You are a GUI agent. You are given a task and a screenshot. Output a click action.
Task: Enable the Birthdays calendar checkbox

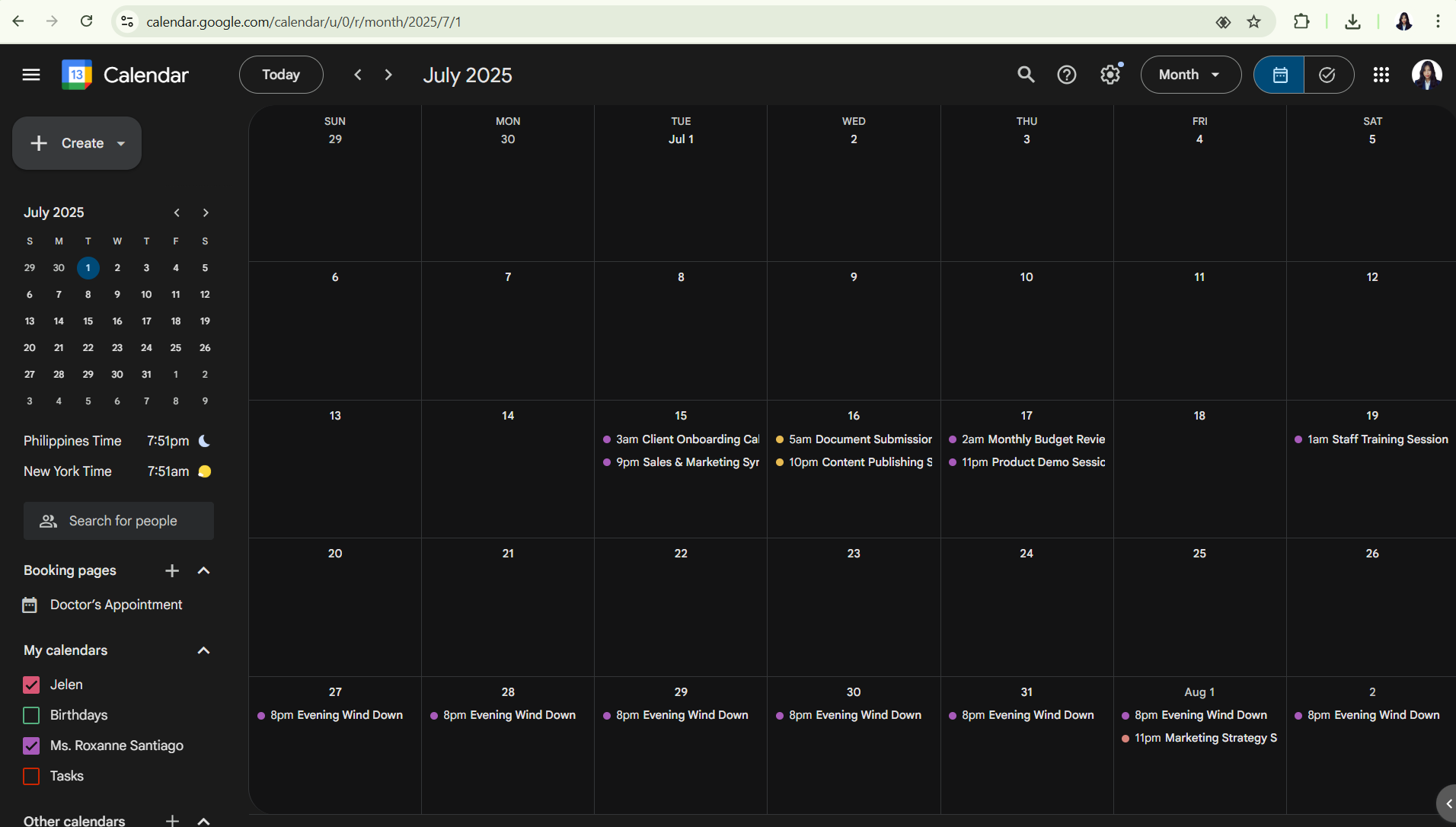pos(31,715)
